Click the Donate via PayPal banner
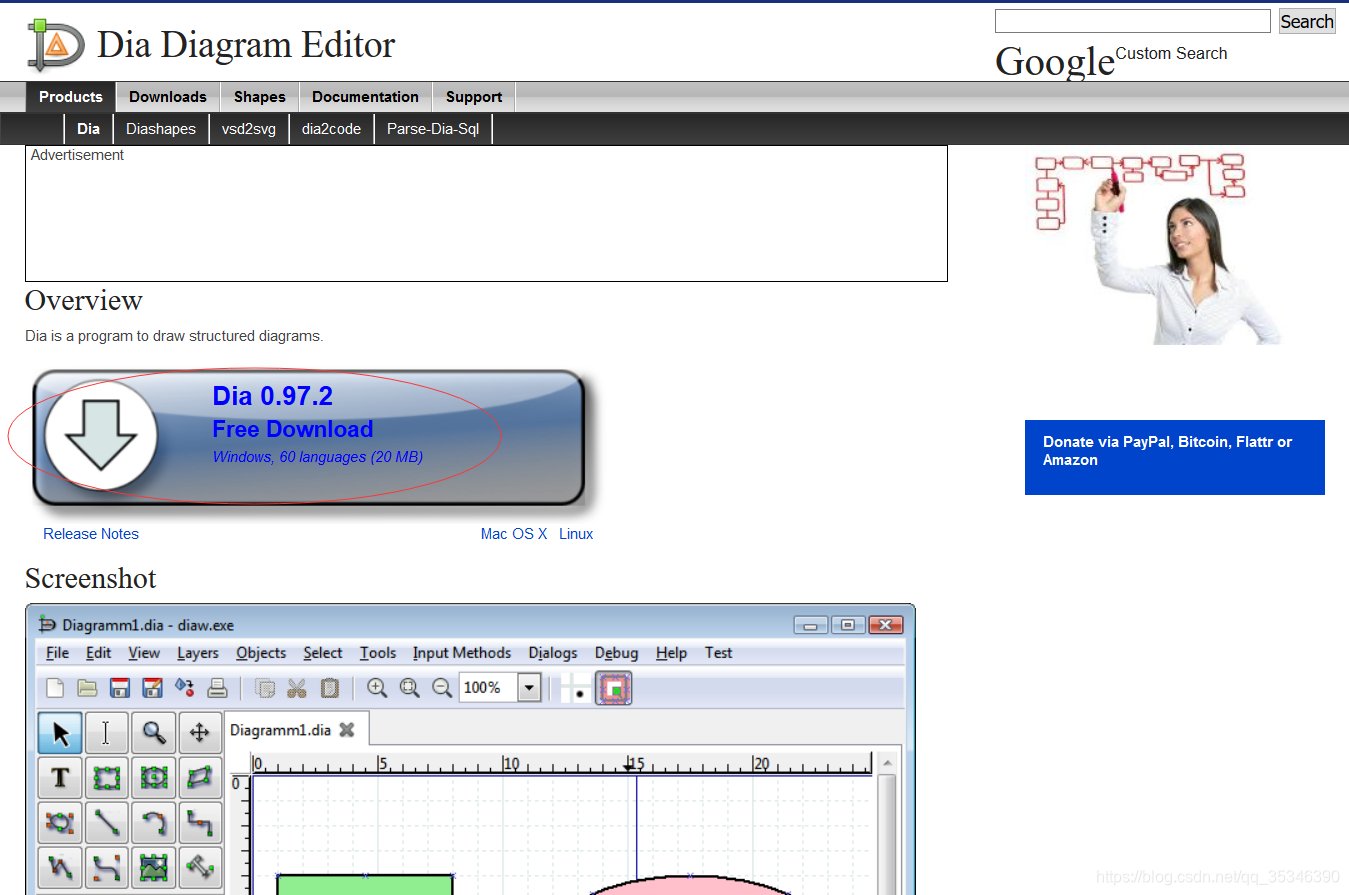The height and width of the screenshot is (895, 1349). [x=1175, y=457]
